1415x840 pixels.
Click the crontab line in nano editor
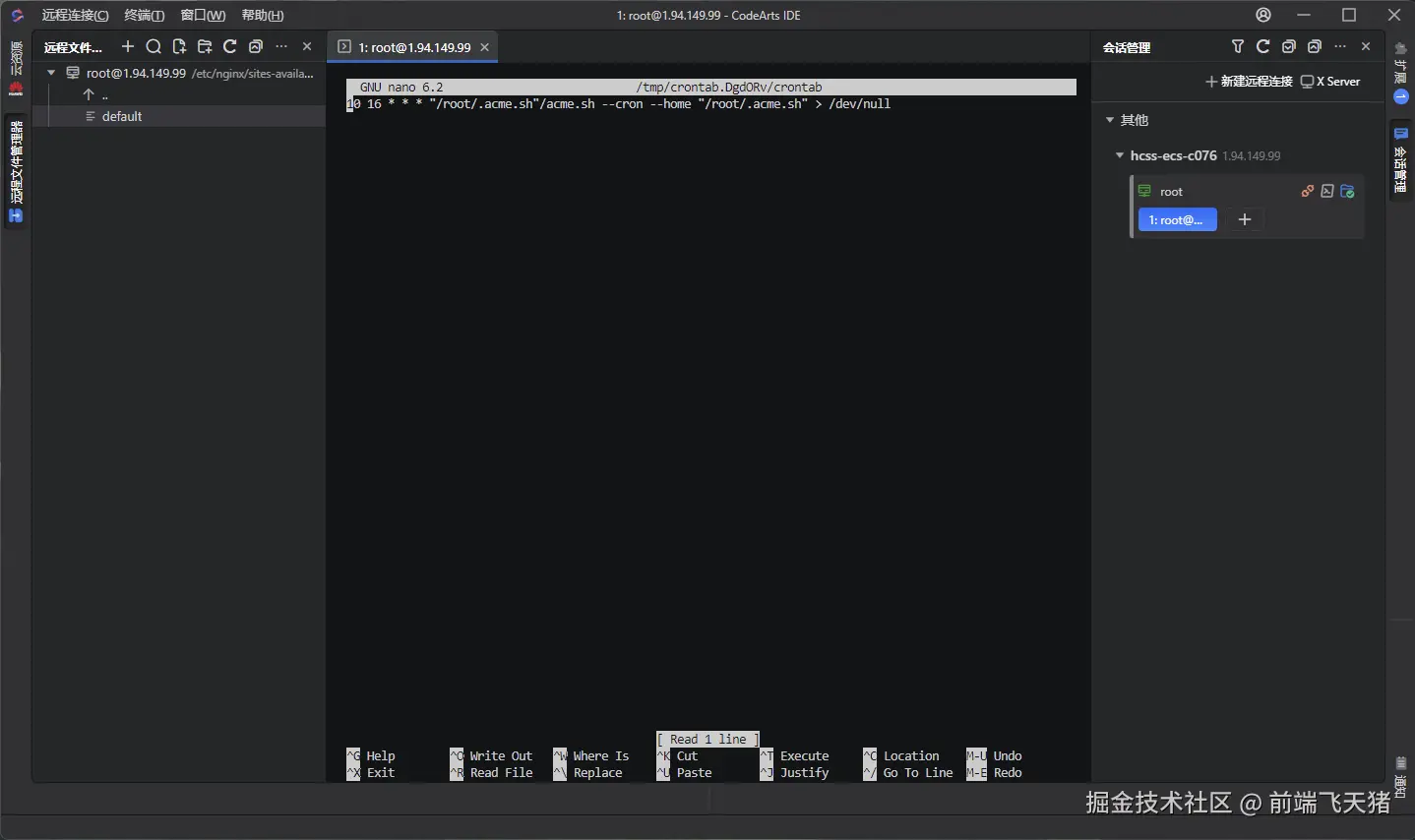coord(619,103)
